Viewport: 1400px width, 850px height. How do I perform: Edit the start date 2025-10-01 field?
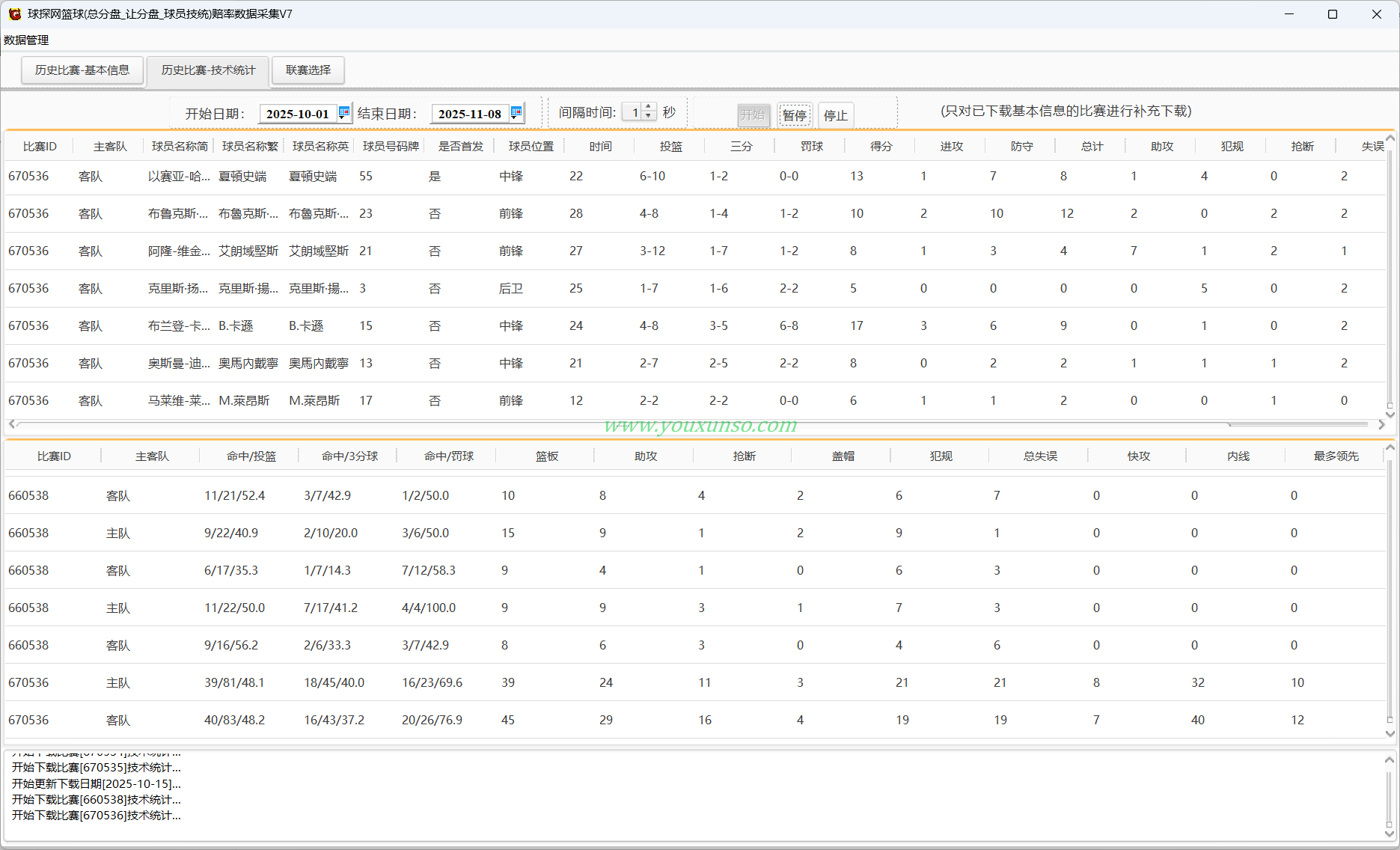(x=298, y=114)
